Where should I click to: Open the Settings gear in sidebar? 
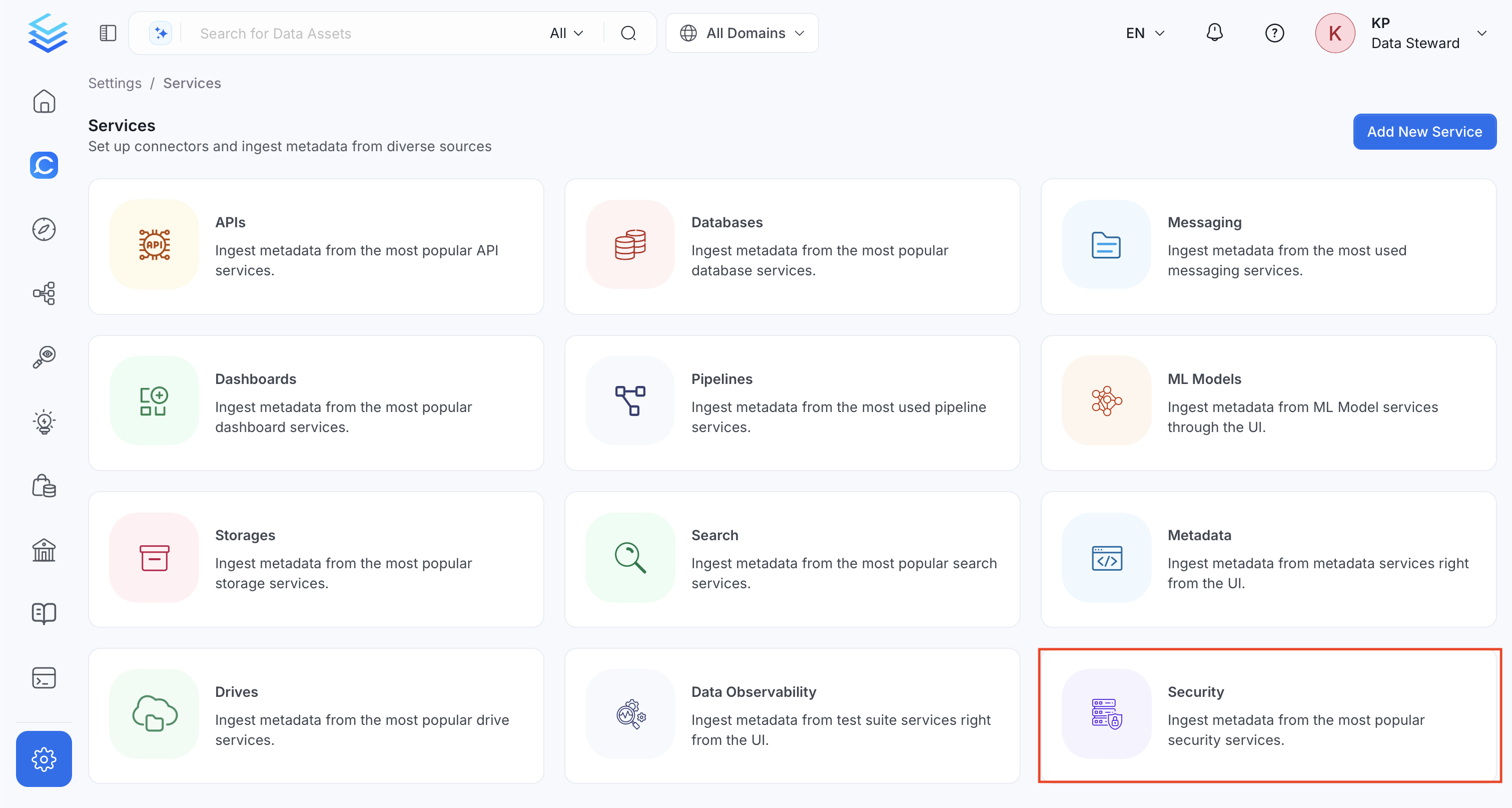[x=44, y=758]
